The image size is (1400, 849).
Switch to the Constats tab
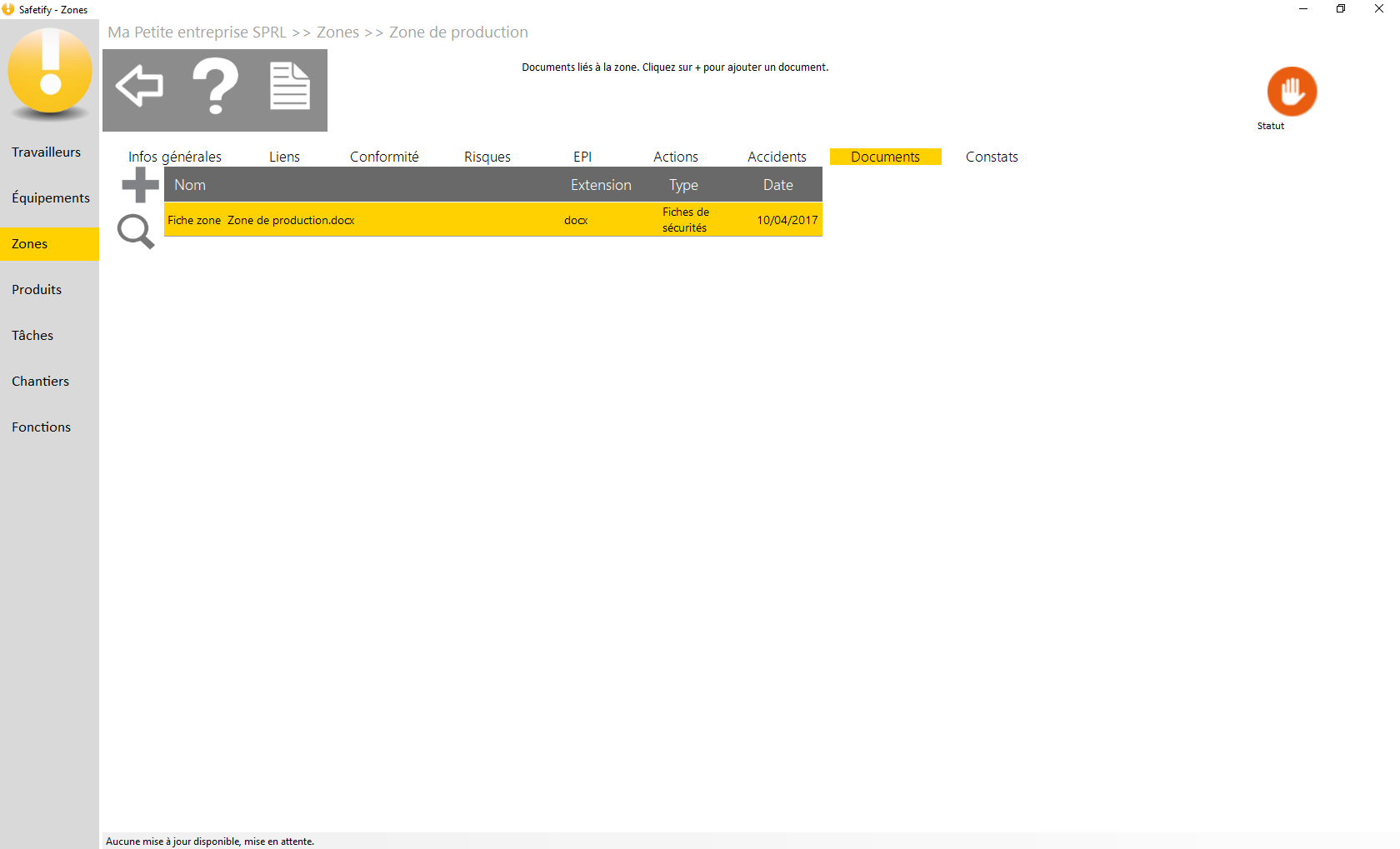tap(992, 157)
